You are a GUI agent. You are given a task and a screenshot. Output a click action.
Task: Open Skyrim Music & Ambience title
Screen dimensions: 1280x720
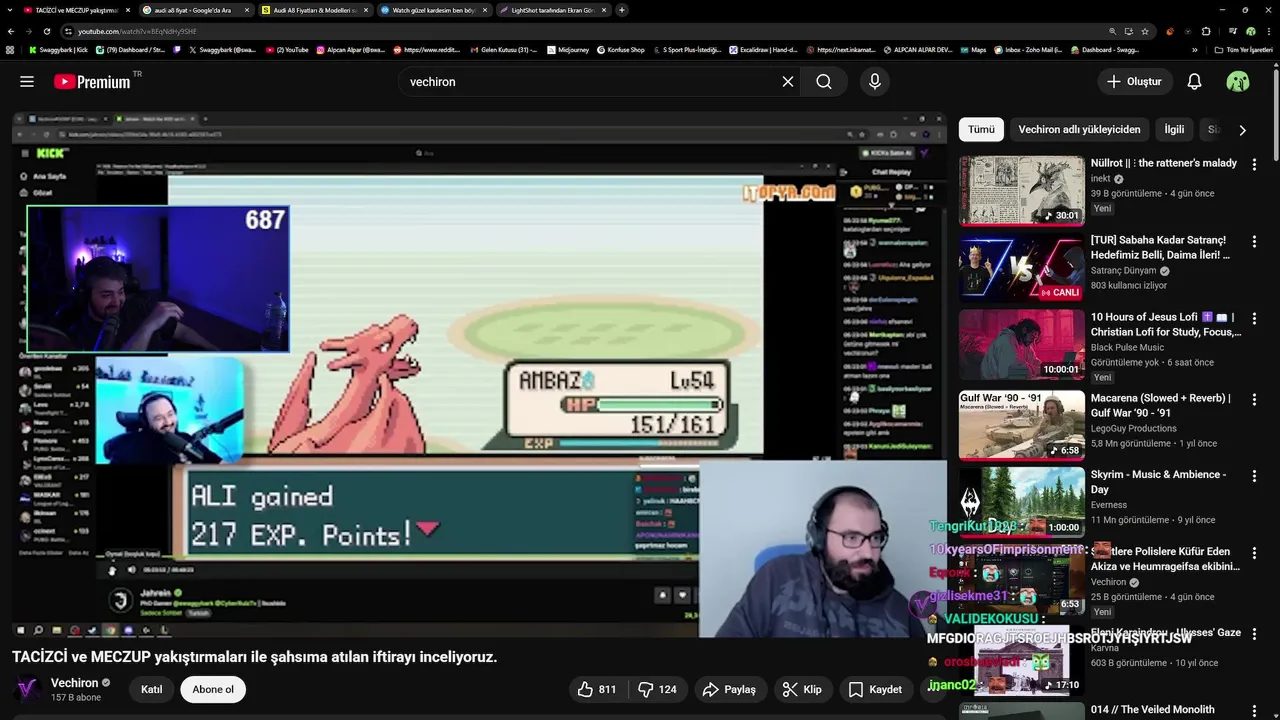(1158, 482)
